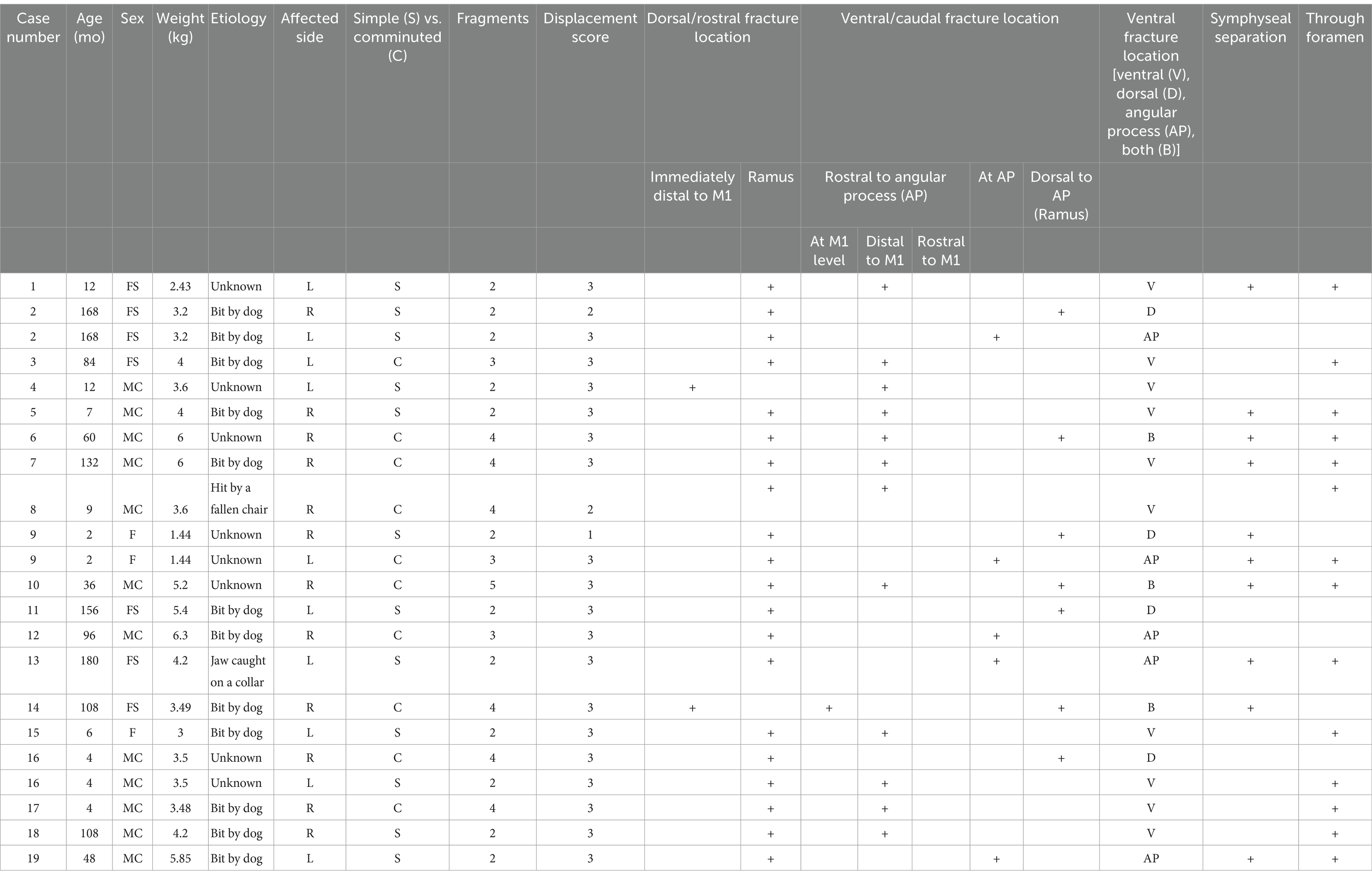The height and width of the screenshot is (879, 1372).
Task: Select the age value "48"
Action: coord(90,859)
